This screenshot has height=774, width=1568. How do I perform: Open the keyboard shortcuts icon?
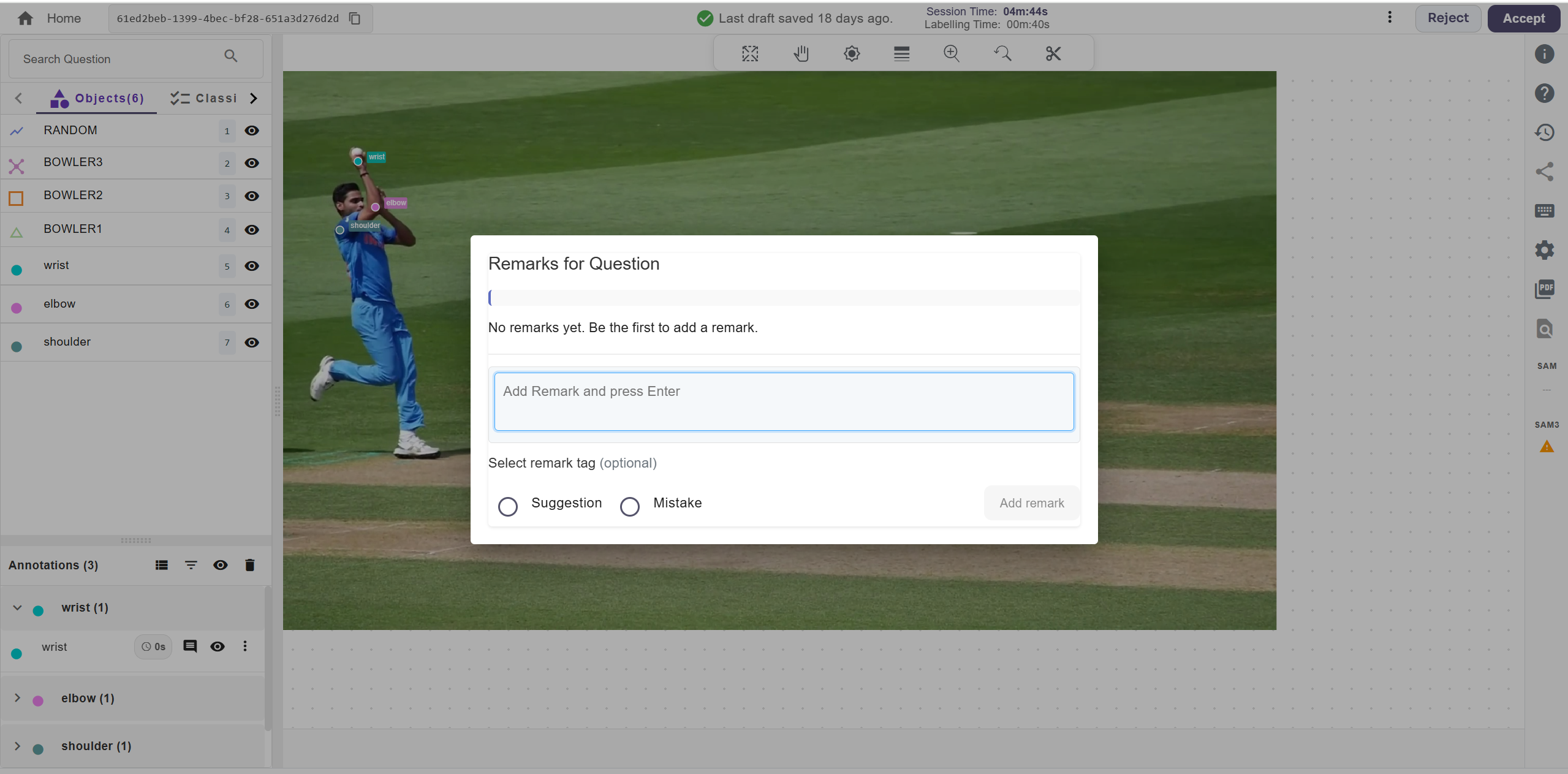pos(1544,211)
